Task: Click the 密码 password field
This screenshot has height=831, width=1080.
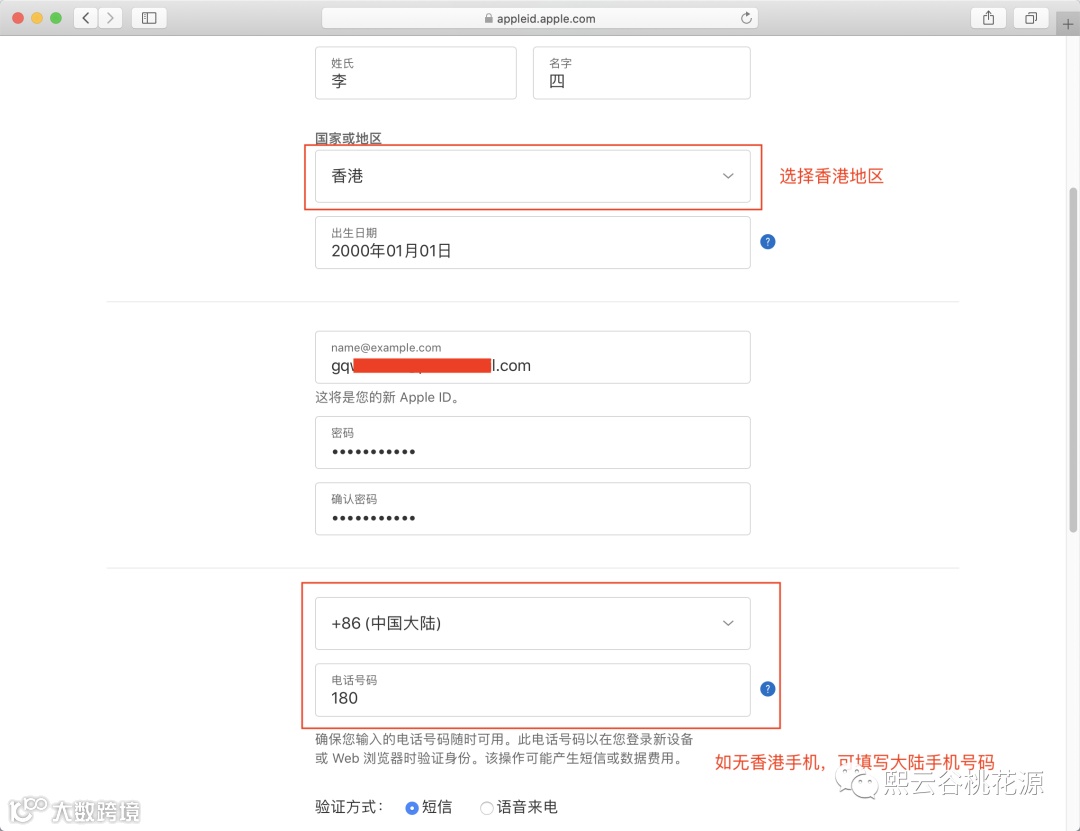Action: click(x=532, y=442)
